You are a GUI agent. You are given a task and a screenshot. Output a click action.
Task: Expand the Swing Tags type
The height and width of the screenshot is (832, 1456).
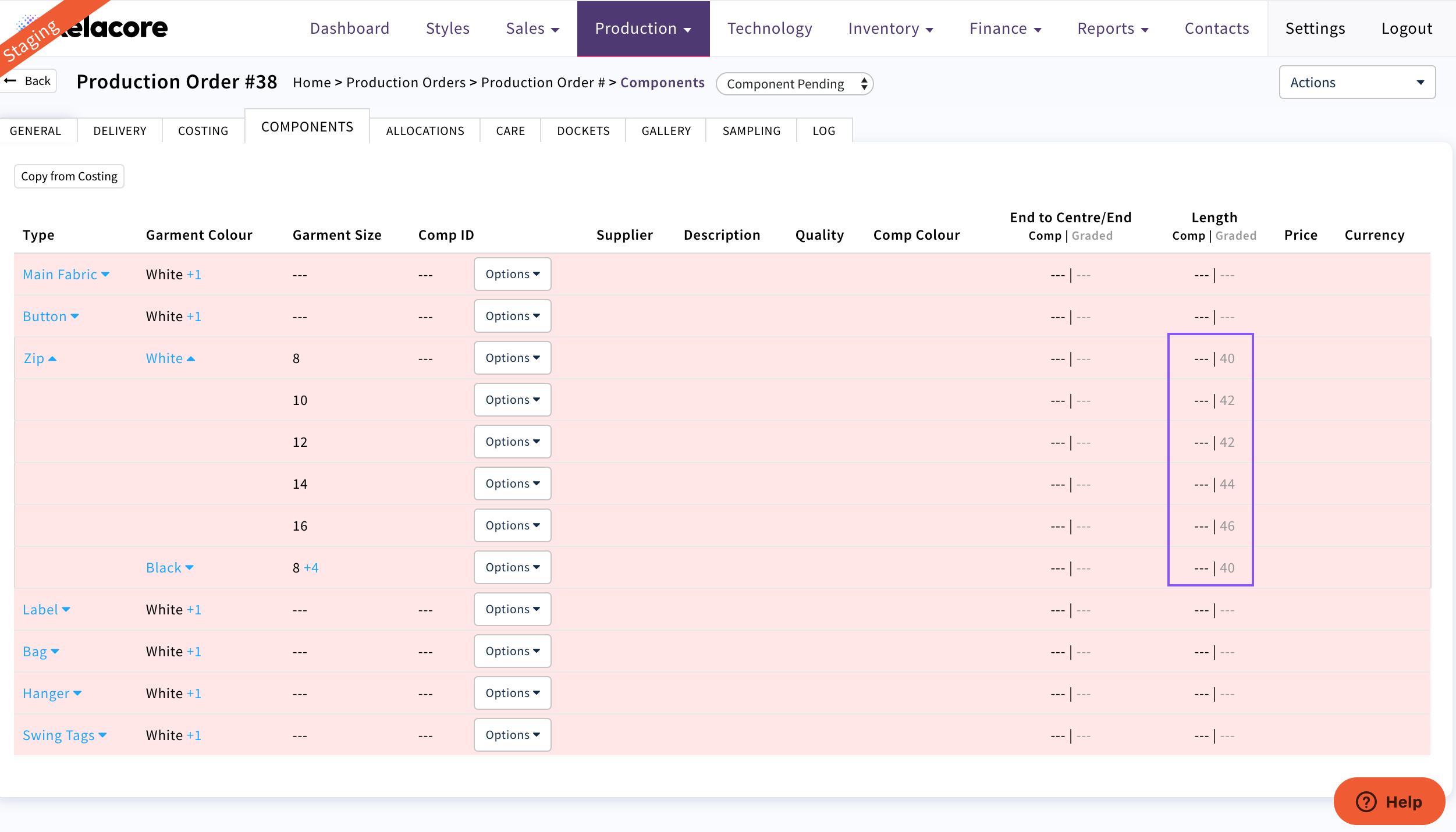[64, 735]
